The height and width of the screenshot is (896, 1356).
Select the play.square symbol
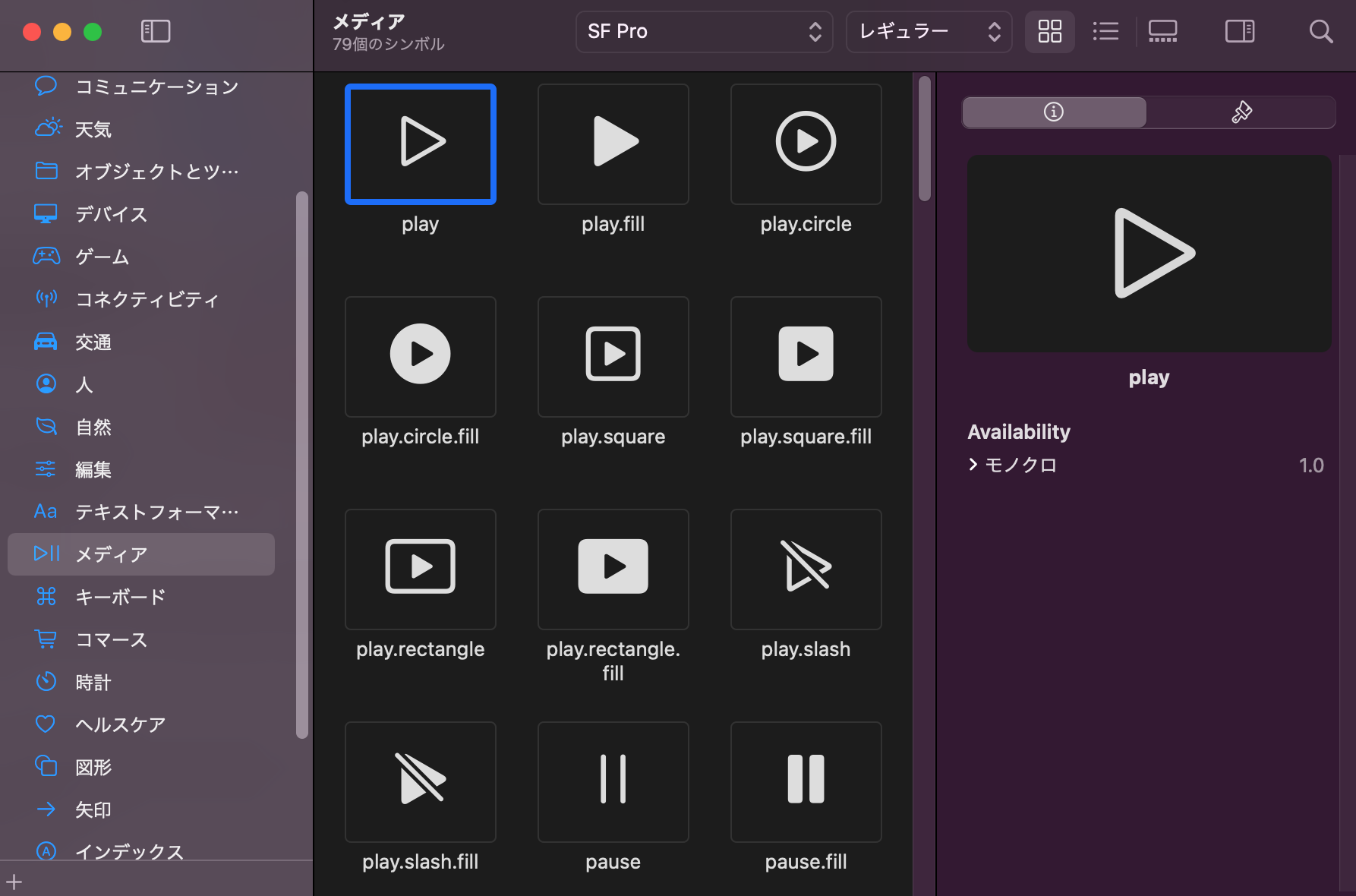pos(613,357)
